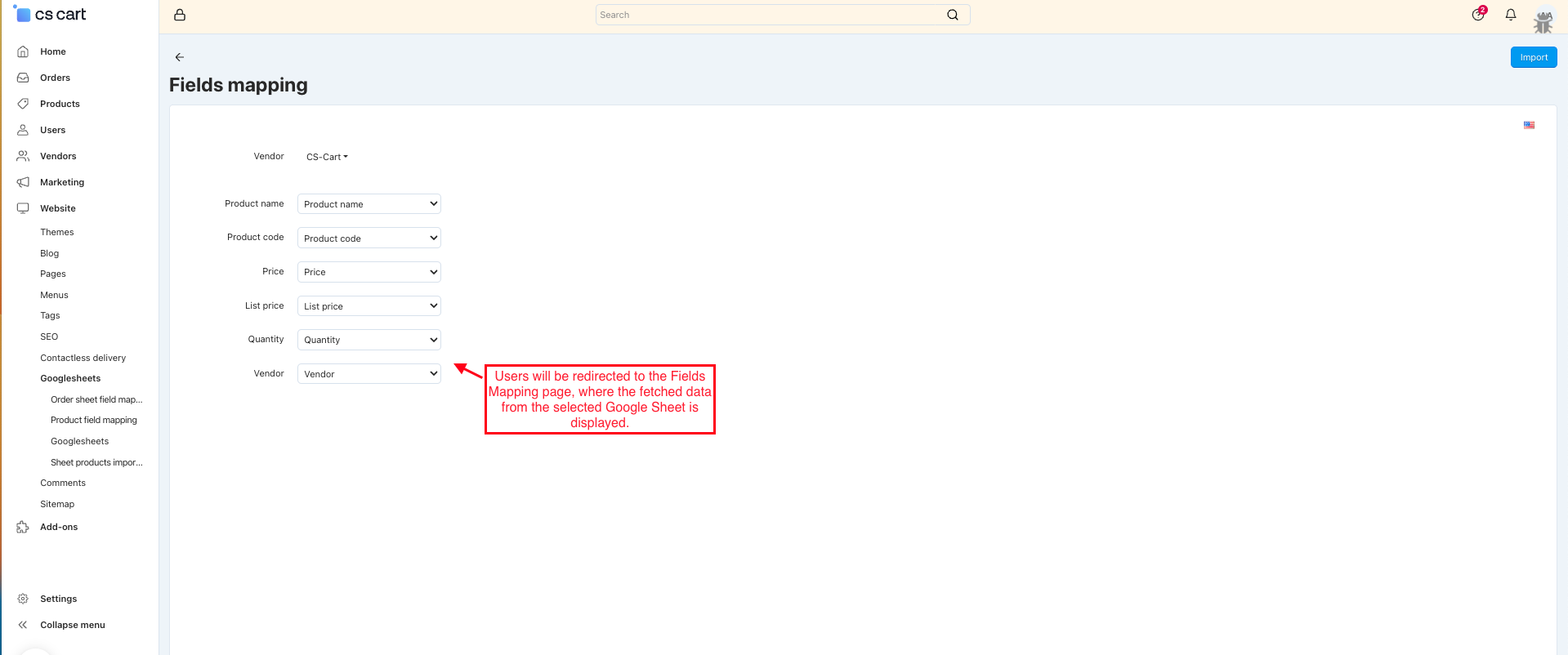Click the Add-ons puzzle icon
1568x655 pixels.
coord(23,527)
